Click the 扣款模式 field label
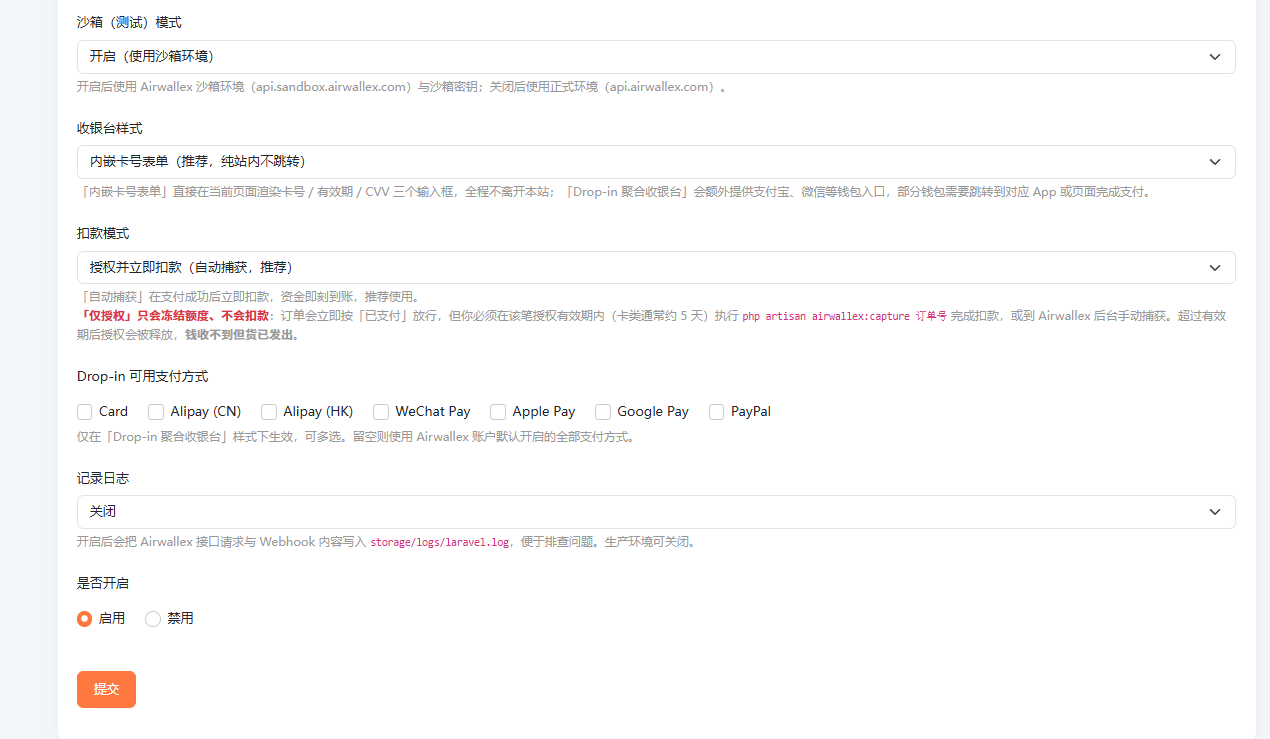 103,234
